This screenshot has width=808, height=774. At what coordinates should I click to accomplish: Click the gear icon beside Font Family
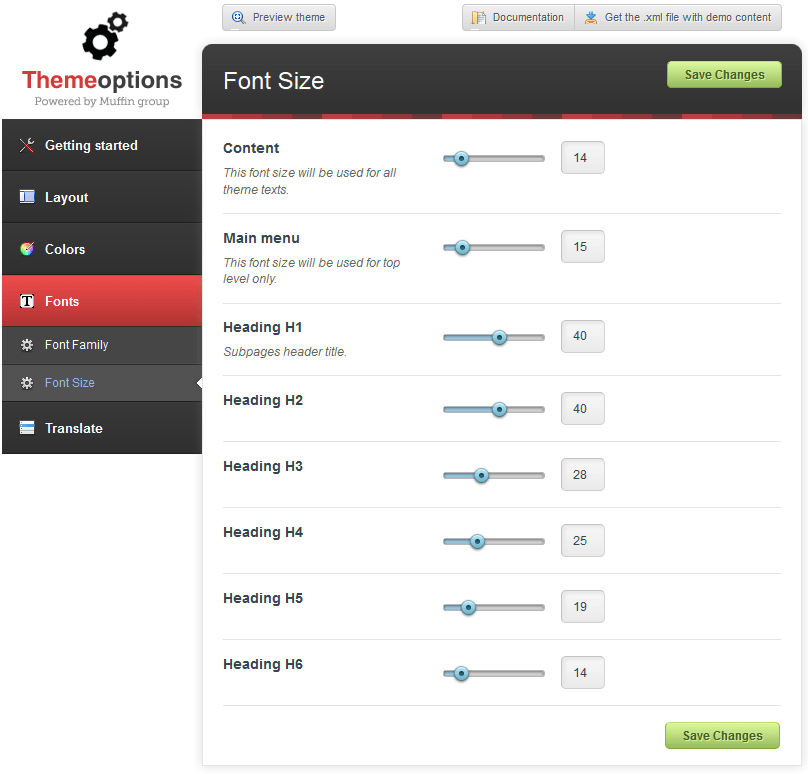coord(27,345)
